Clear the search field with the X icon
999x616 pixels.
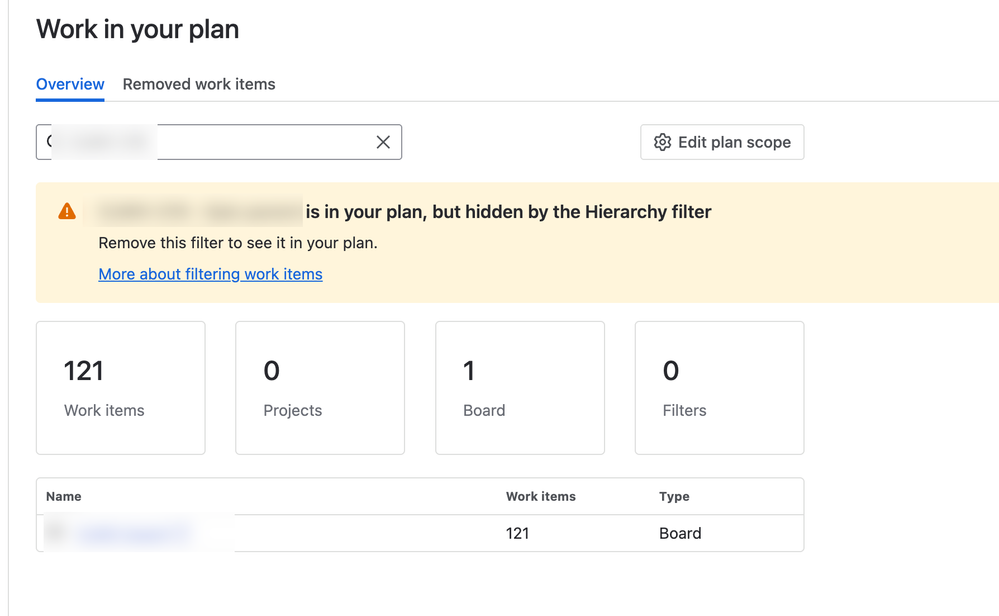click(x=383, y=142)
